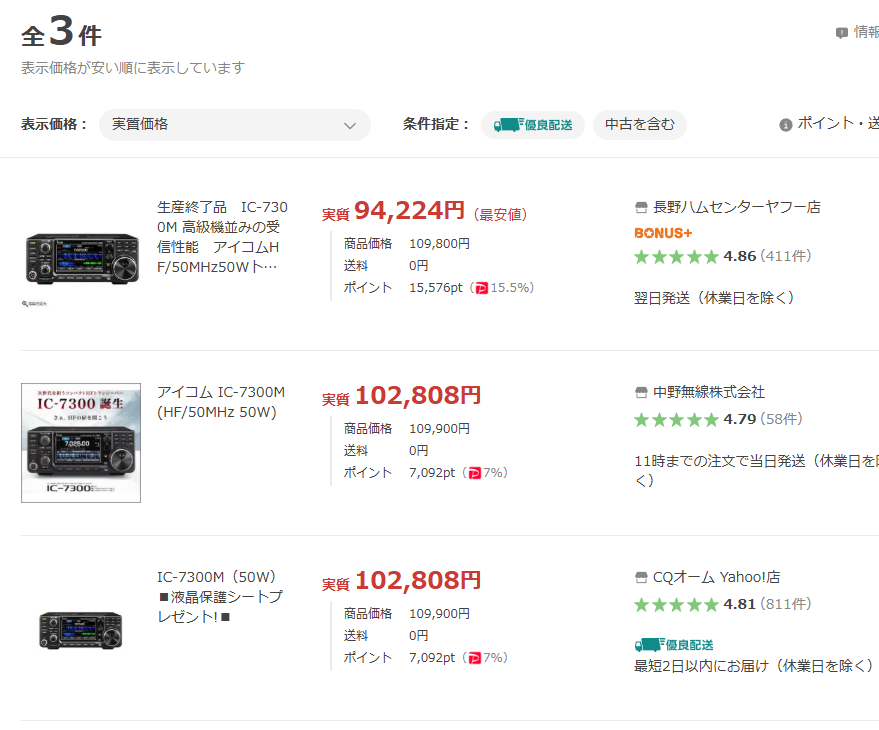Click the 全3件 results heading

tap(61, 32)
